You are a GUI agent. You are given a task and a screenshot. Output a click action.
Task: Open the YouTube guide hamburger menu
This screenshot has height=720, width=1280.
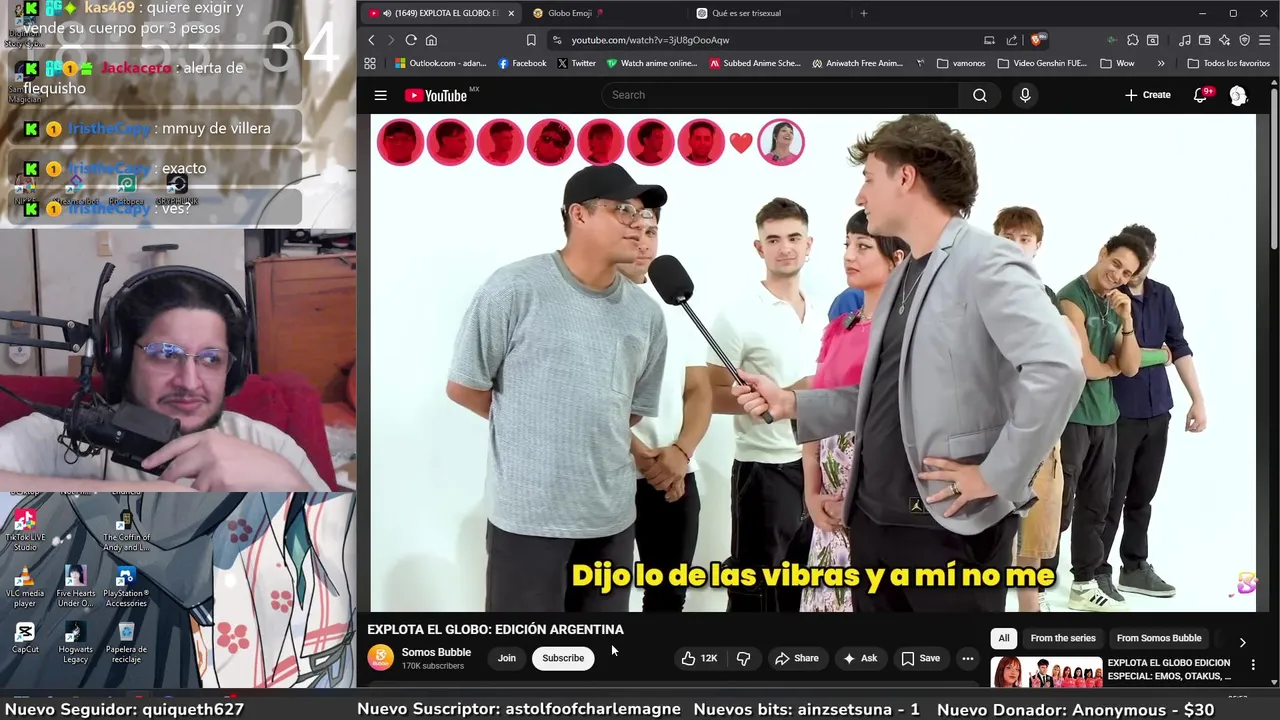click(380, 95)
